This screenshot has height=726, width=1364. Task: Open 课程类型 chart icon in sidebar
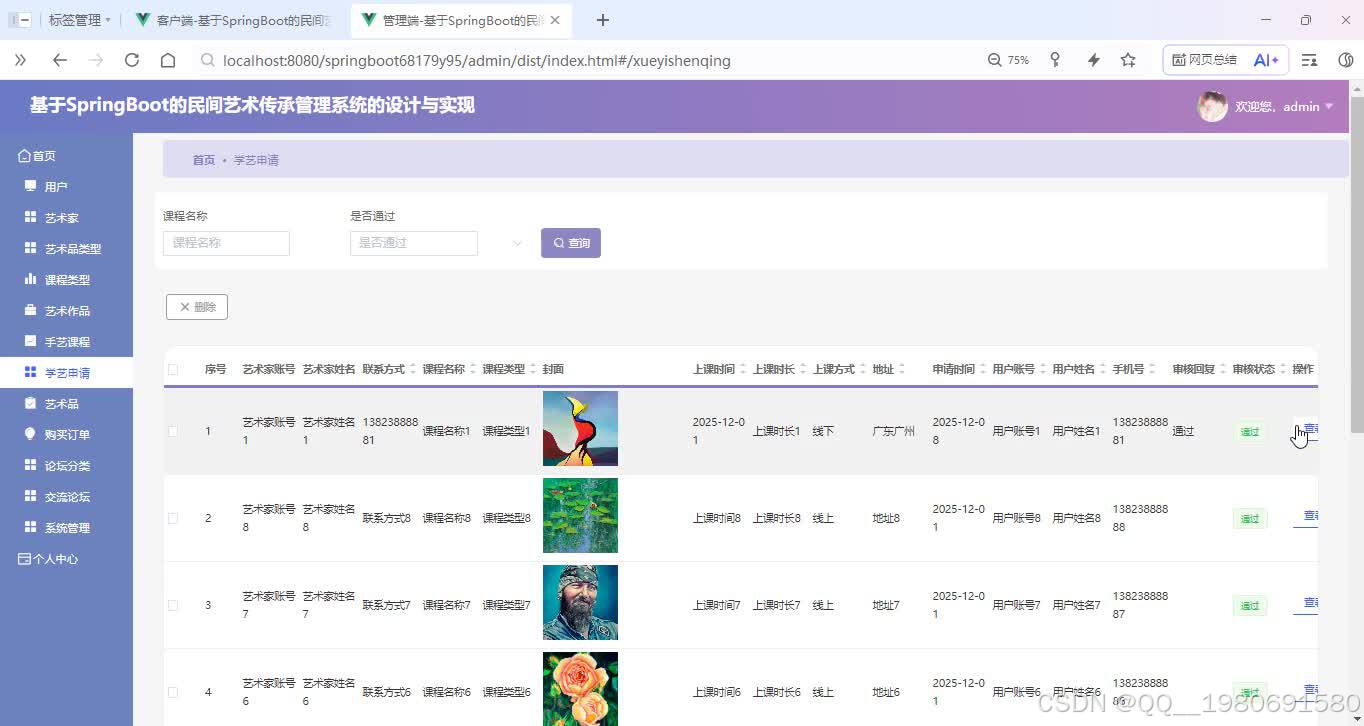coord(30,279)
